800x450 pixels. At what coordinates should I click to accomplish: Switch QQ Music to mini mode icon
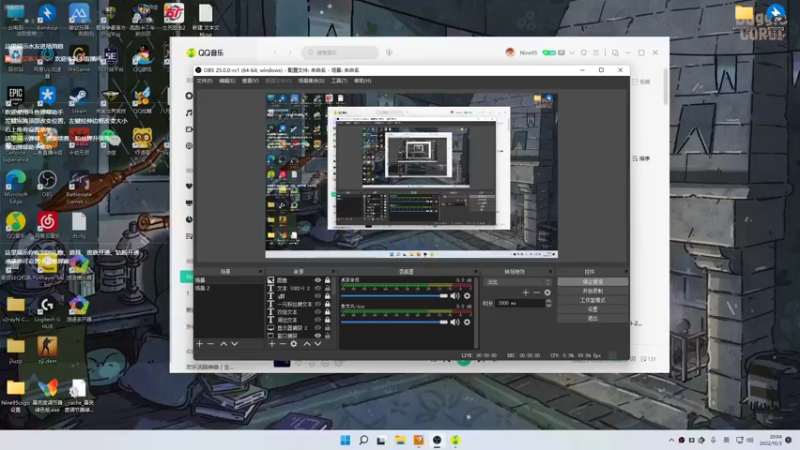coord(615,53)
